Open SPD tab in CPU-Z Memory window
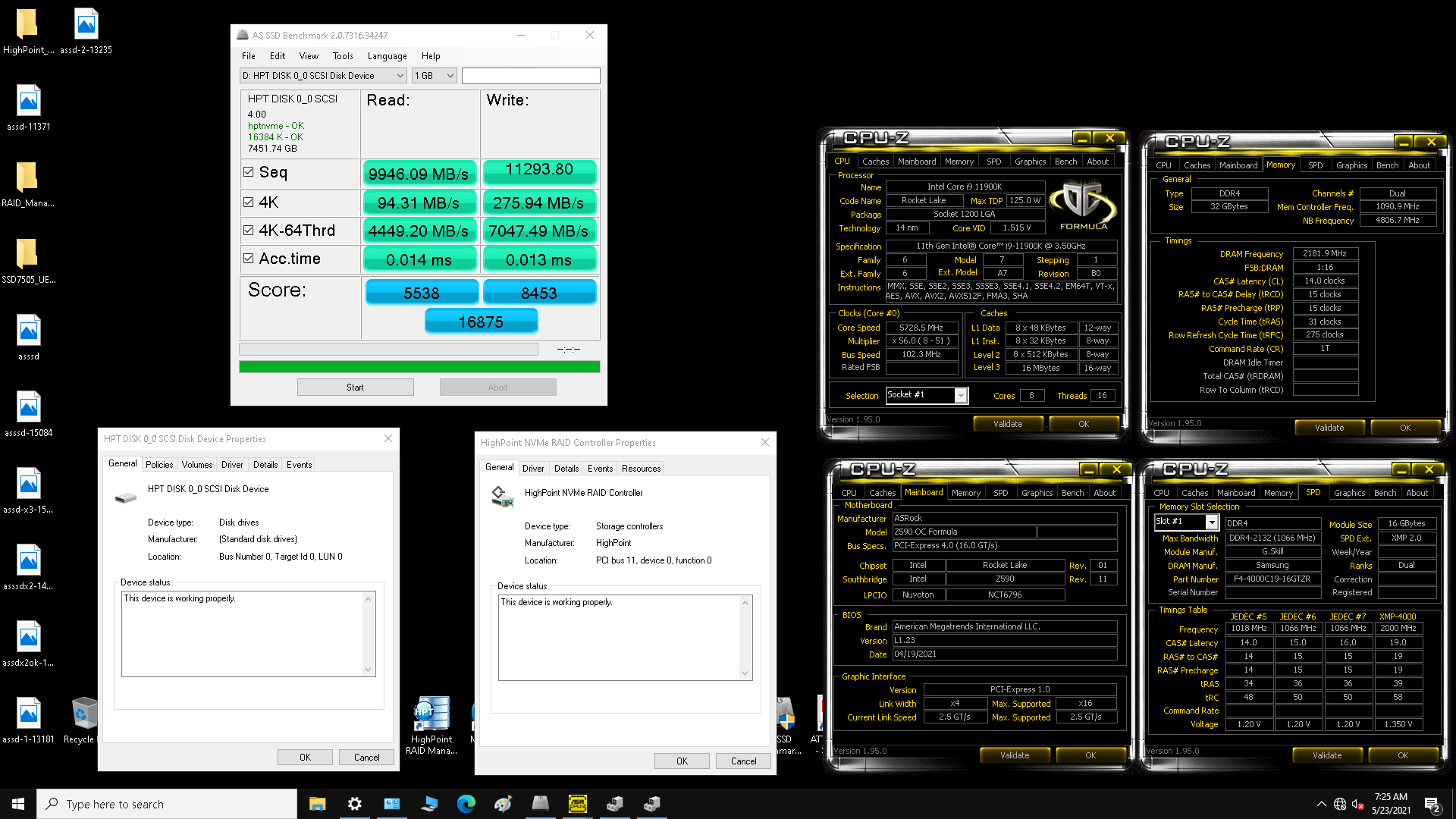Viewport: 1456px width, 819px height. [1315, 165]
